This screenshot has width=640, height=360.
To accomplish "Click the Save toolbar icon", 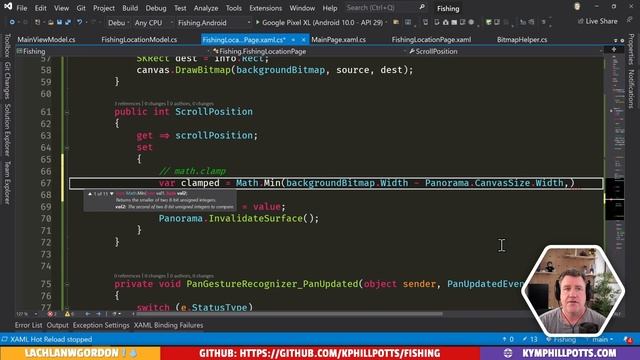I will 59,22.
